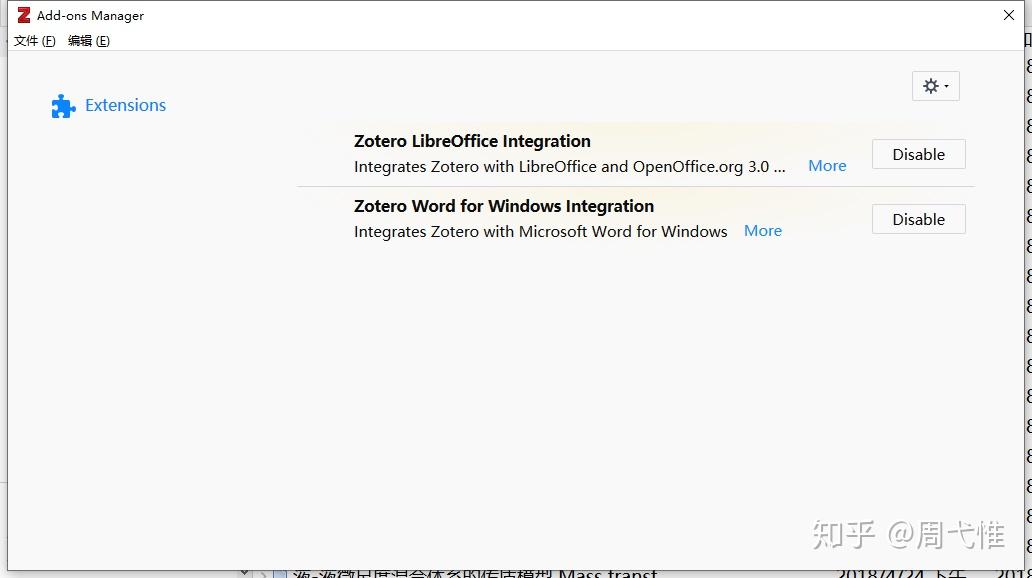Disable Zotero LibreOffice Integration
Screen dimensions: 1032x578
(x=918, y=154)
